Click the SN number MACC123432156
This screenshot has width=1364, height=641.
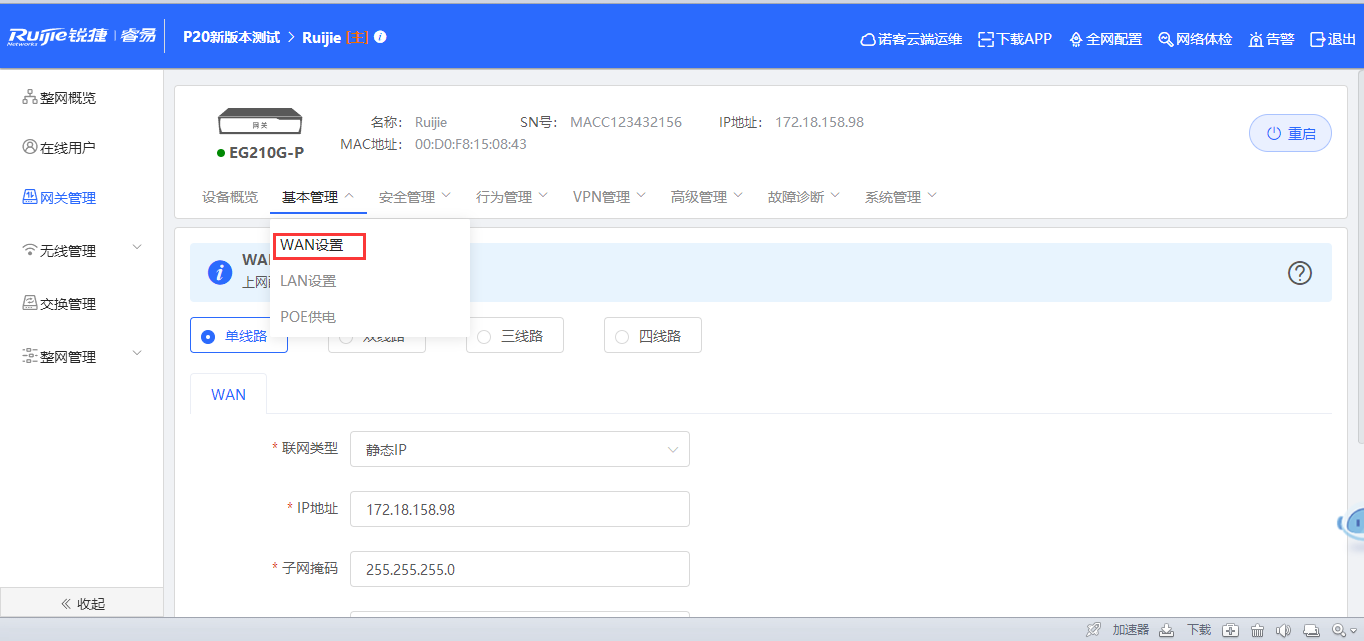[626, 122]
